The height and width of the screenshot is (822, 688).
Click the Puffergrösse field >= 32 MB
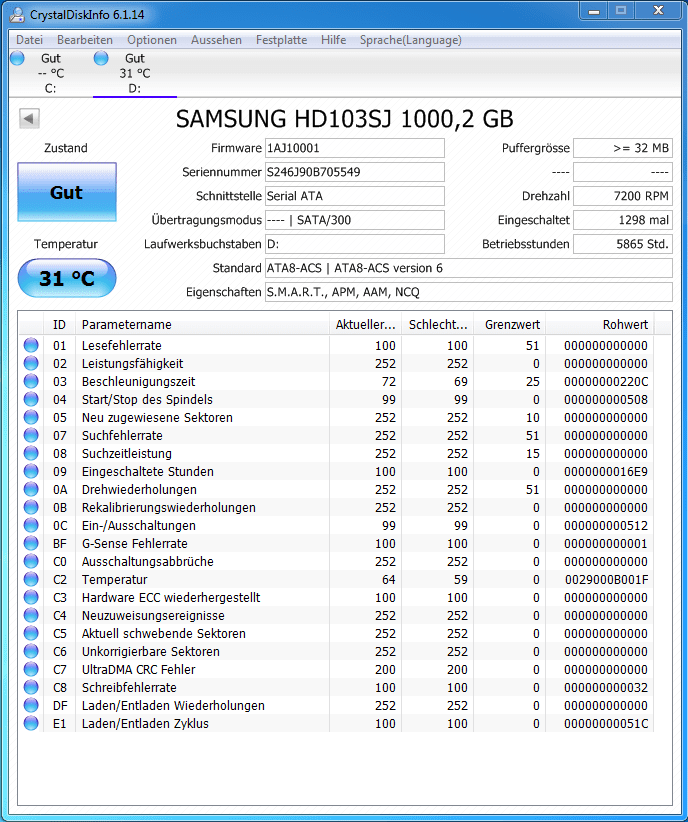[x=622, y=148]
